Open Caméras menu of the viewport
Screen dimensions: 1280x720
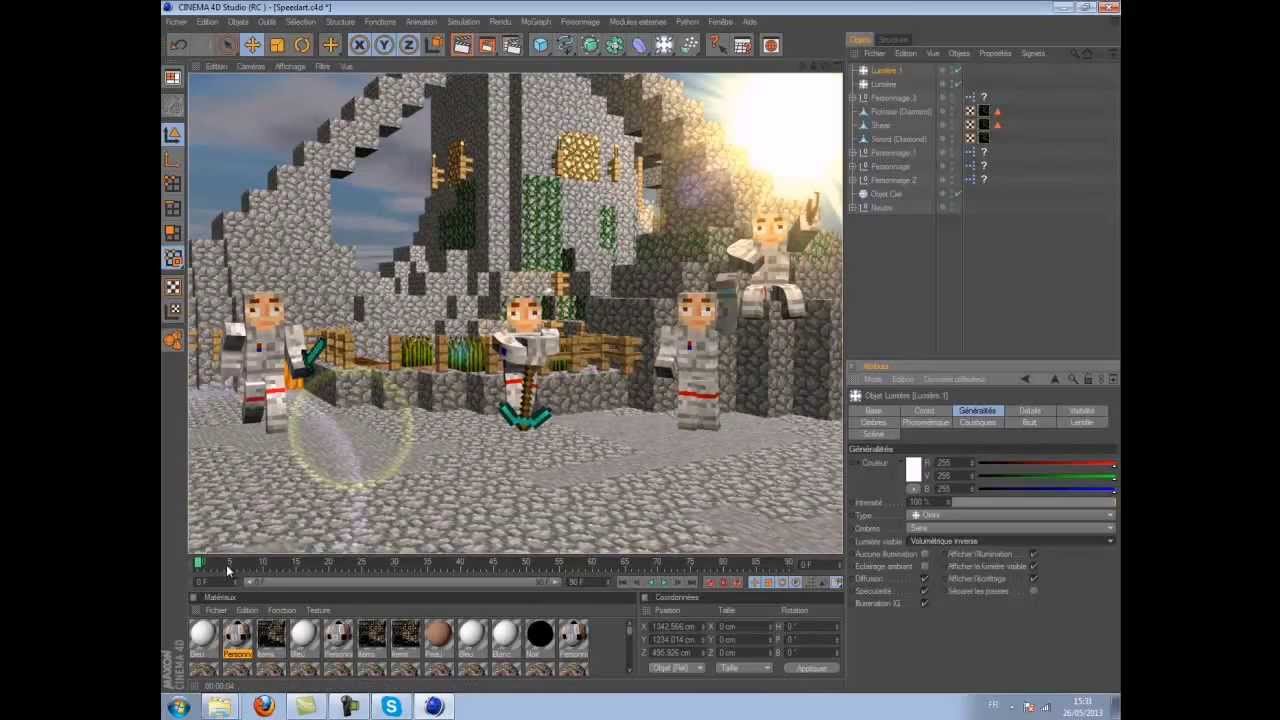point(251,67)
